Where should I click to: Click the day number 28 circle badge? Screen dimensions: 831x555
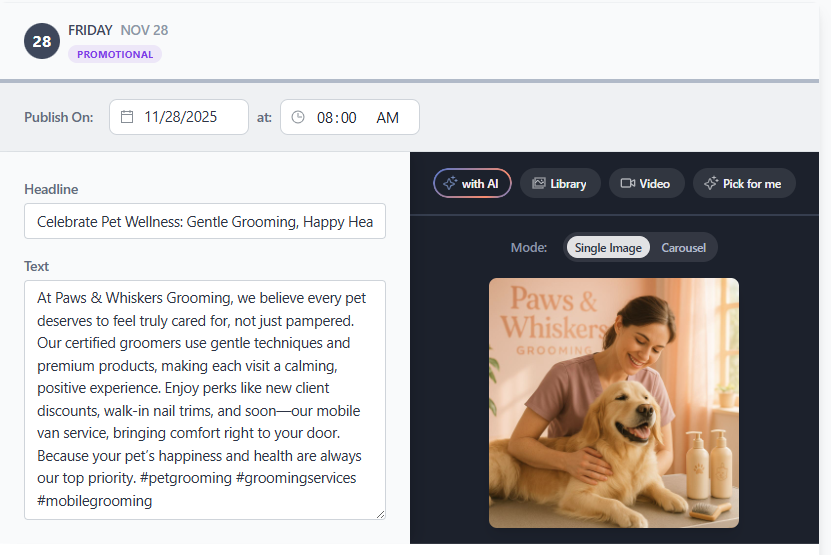(42, 42)
